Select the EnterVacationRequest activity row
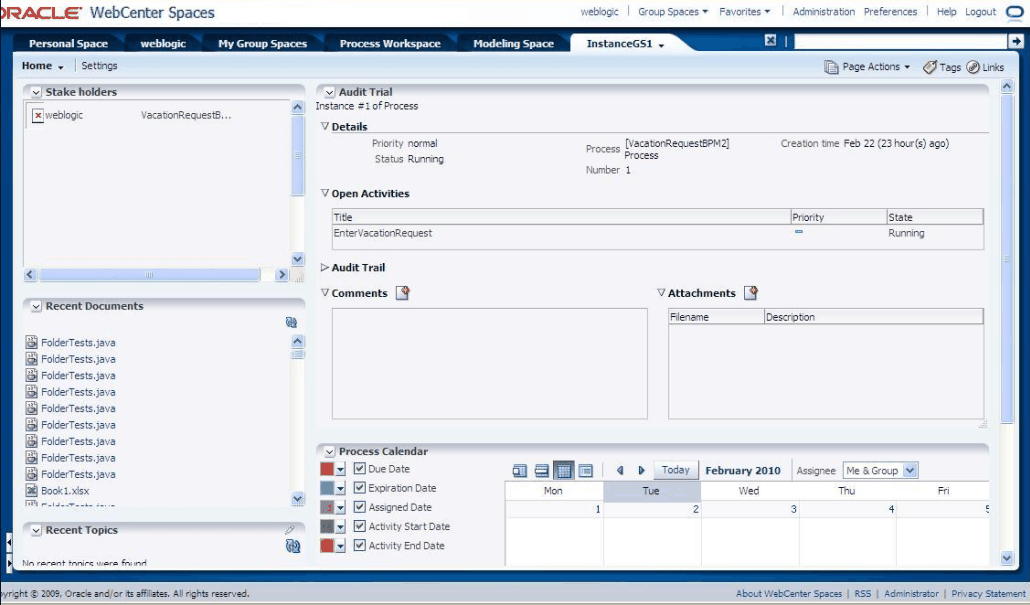The width and height of the screenshot is (1030, 605). [658, 233]
